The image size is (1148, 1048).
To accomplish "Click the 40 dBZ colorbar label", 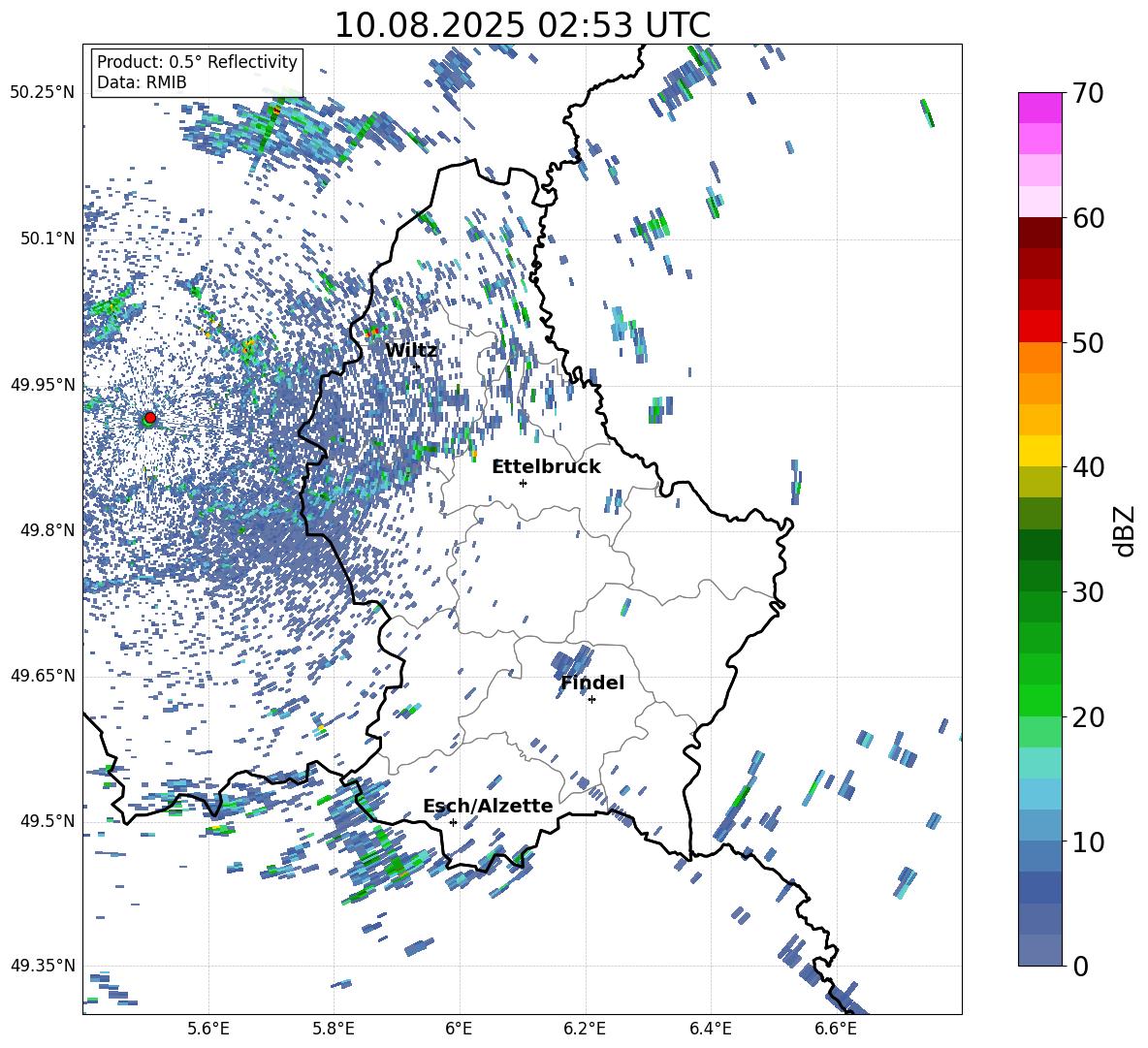I will click(x=1087, y=467).
